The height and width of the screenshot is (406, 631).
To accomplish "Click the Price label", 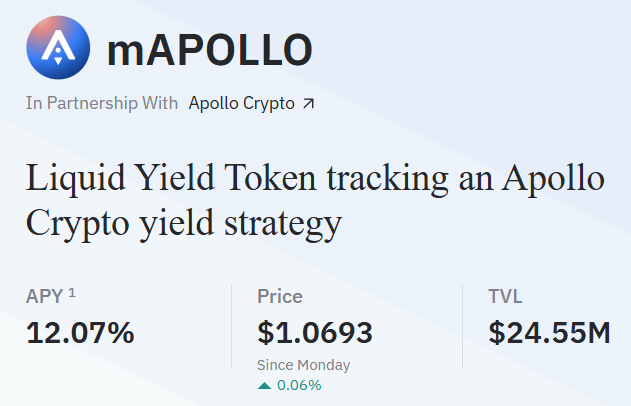I will (280, 297).
